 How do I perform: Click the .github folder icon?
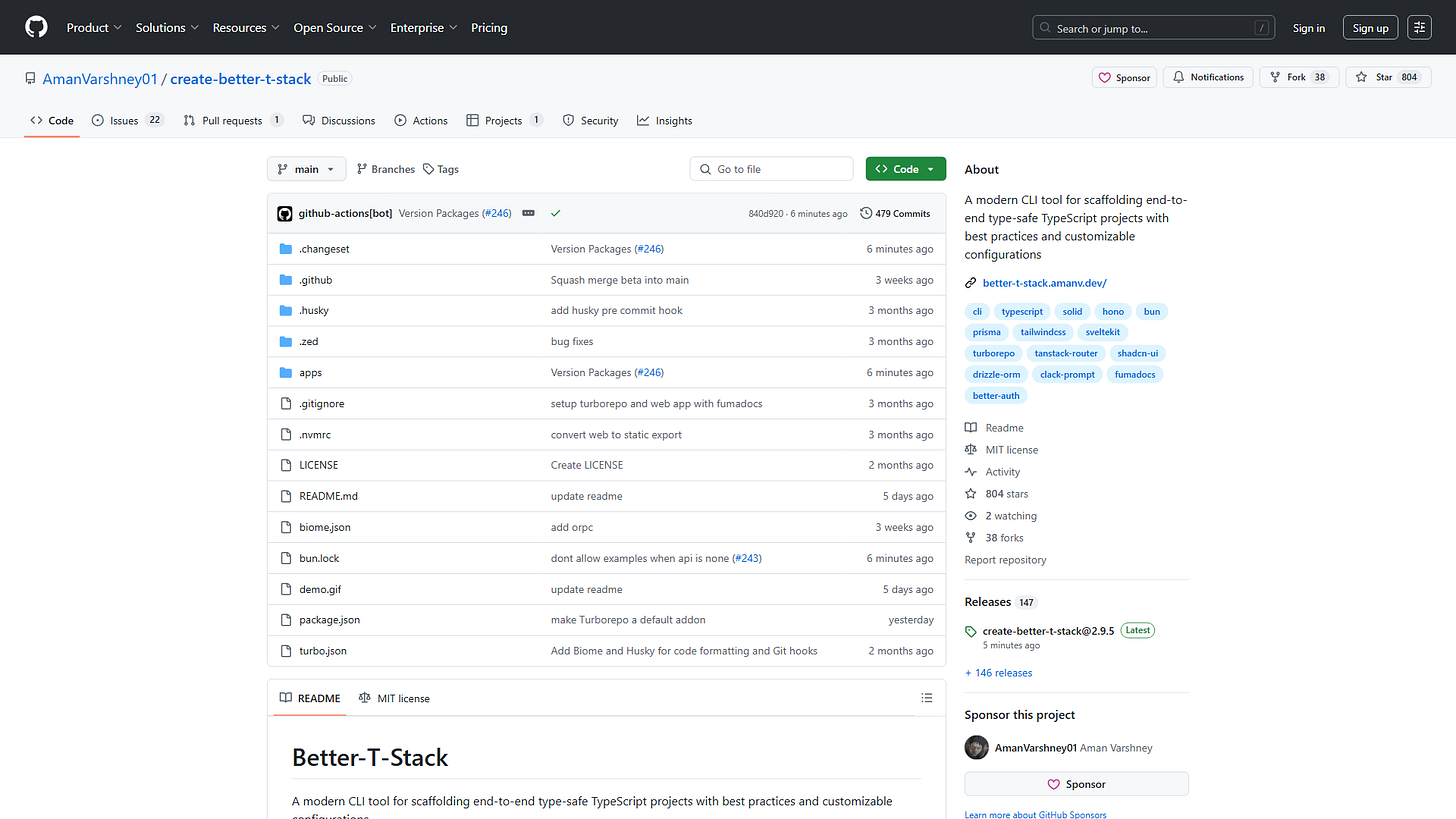(286, 280)
